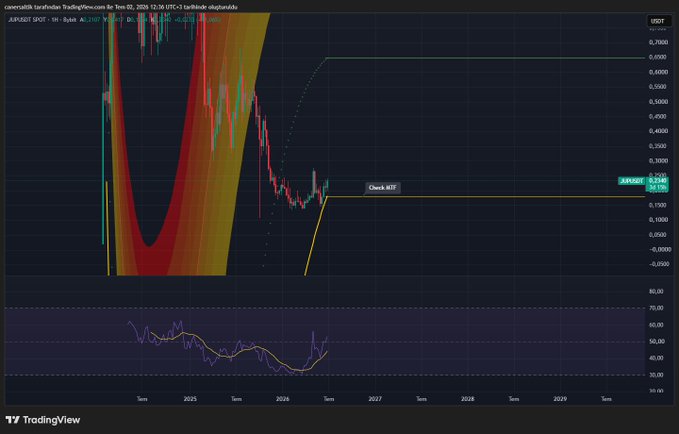This screenshot has height=434, width=679.
Task: Click the 30,00 RSI axis label
Action: (x=656, y=375)
